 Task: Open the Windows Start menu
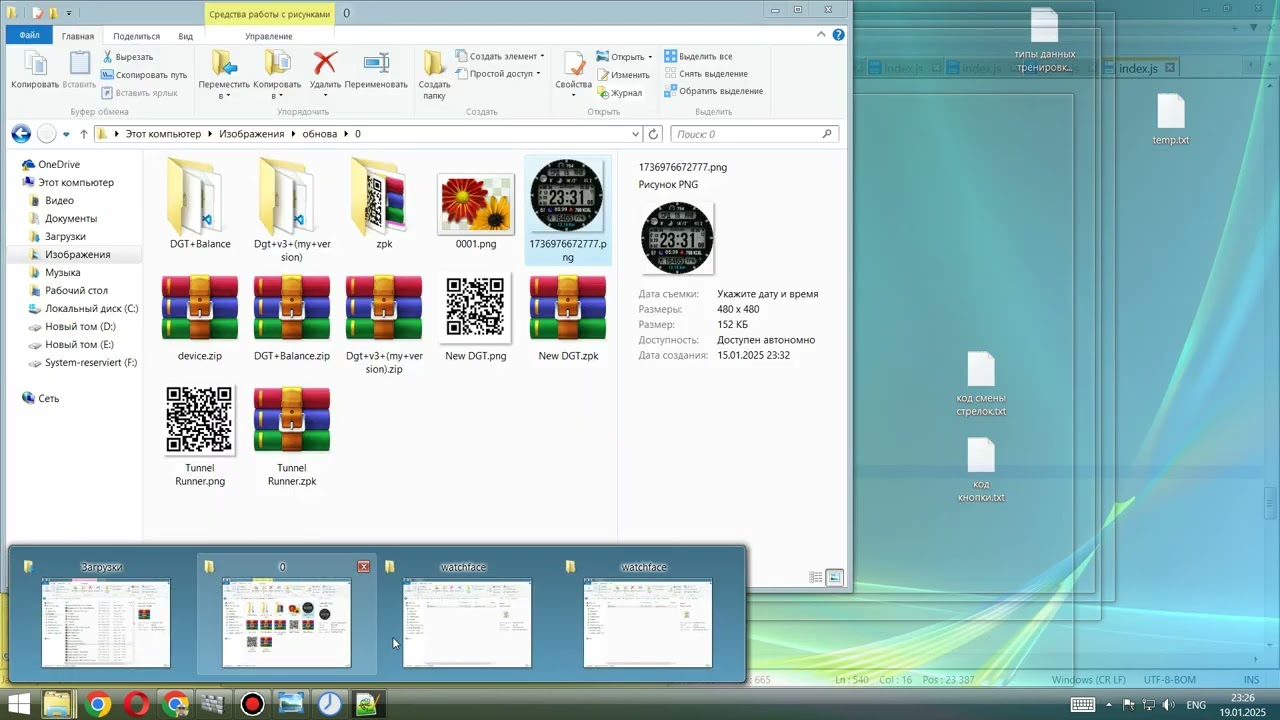click(19, 704)
